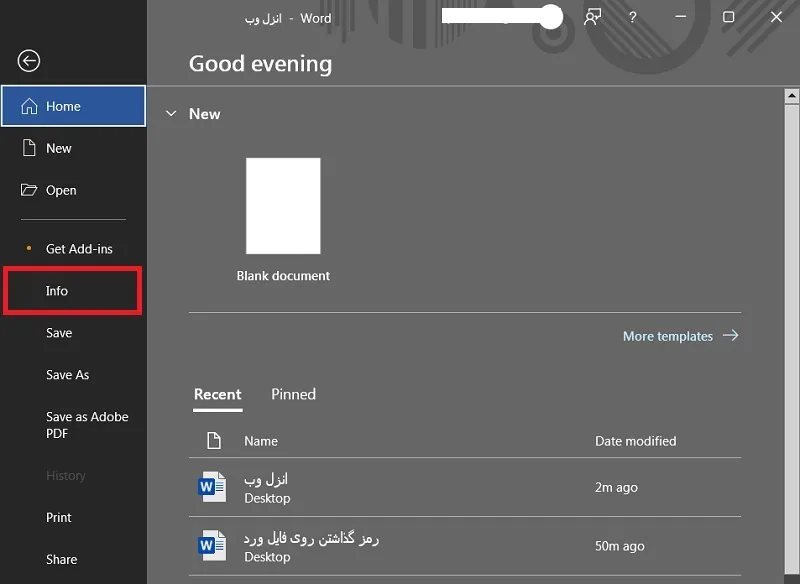Sort by Name column header
The image size is (800, 584).
(261, 441)
